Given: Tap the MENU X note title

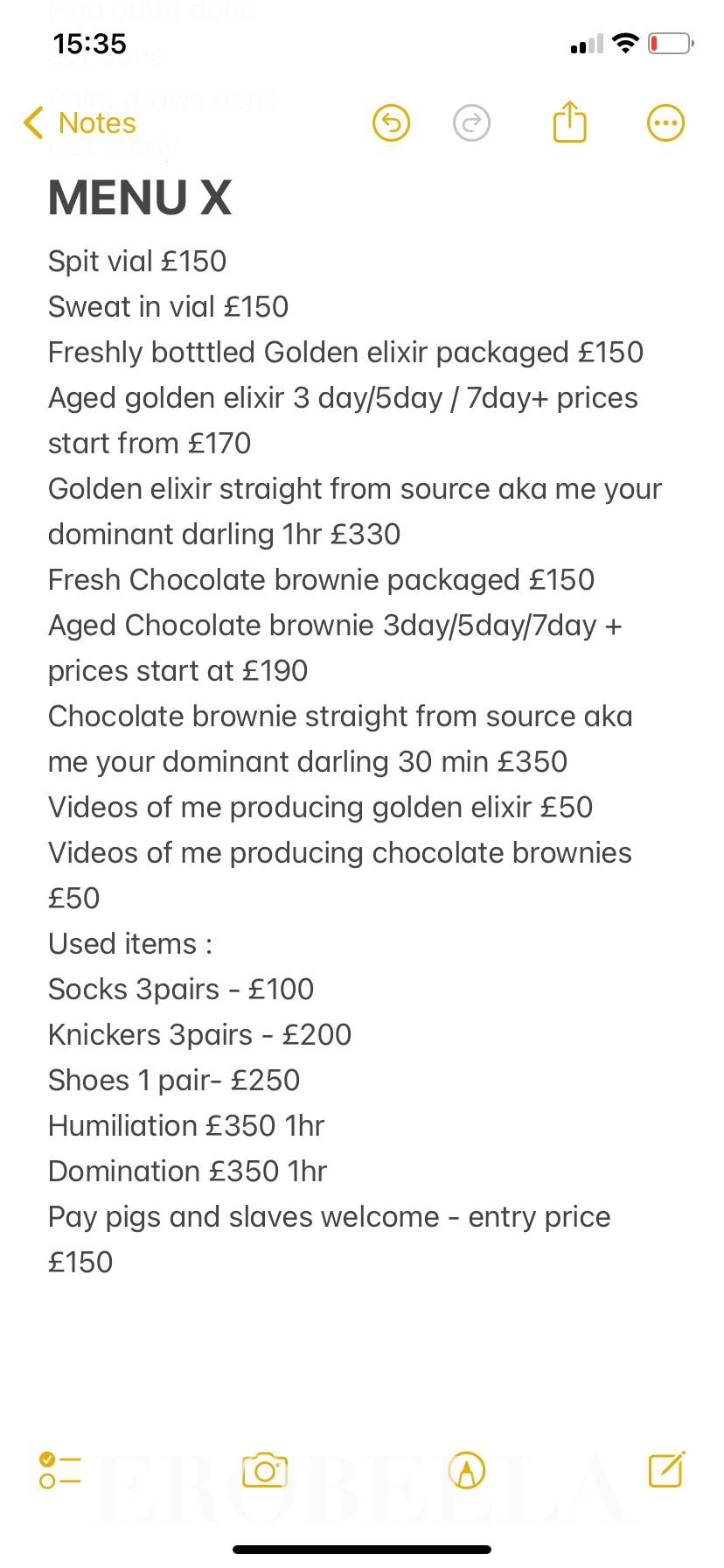Looking at the screenshot, I should click(140, 197).
